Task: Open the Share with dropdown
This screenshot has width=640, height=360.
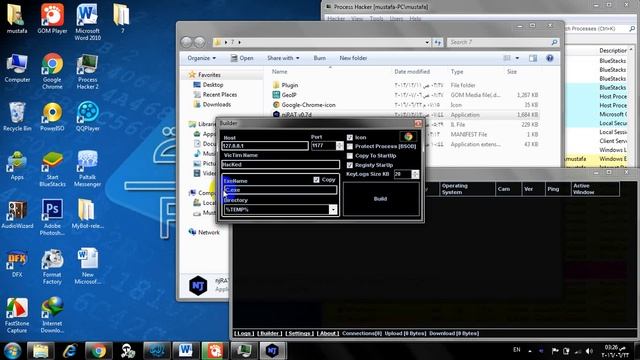Action: 283,58
